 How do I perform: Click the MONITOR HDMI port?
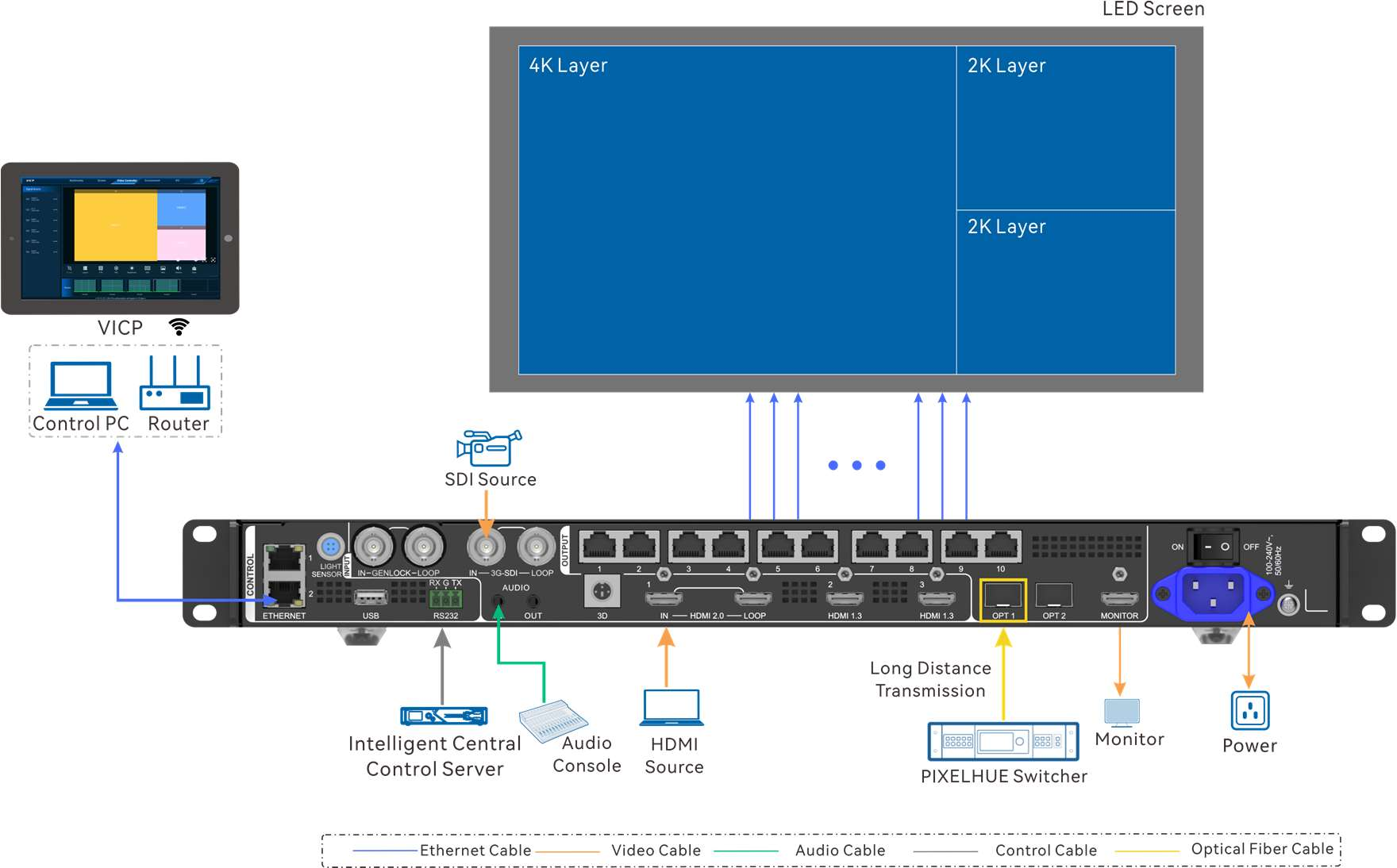click(1119, 598)
